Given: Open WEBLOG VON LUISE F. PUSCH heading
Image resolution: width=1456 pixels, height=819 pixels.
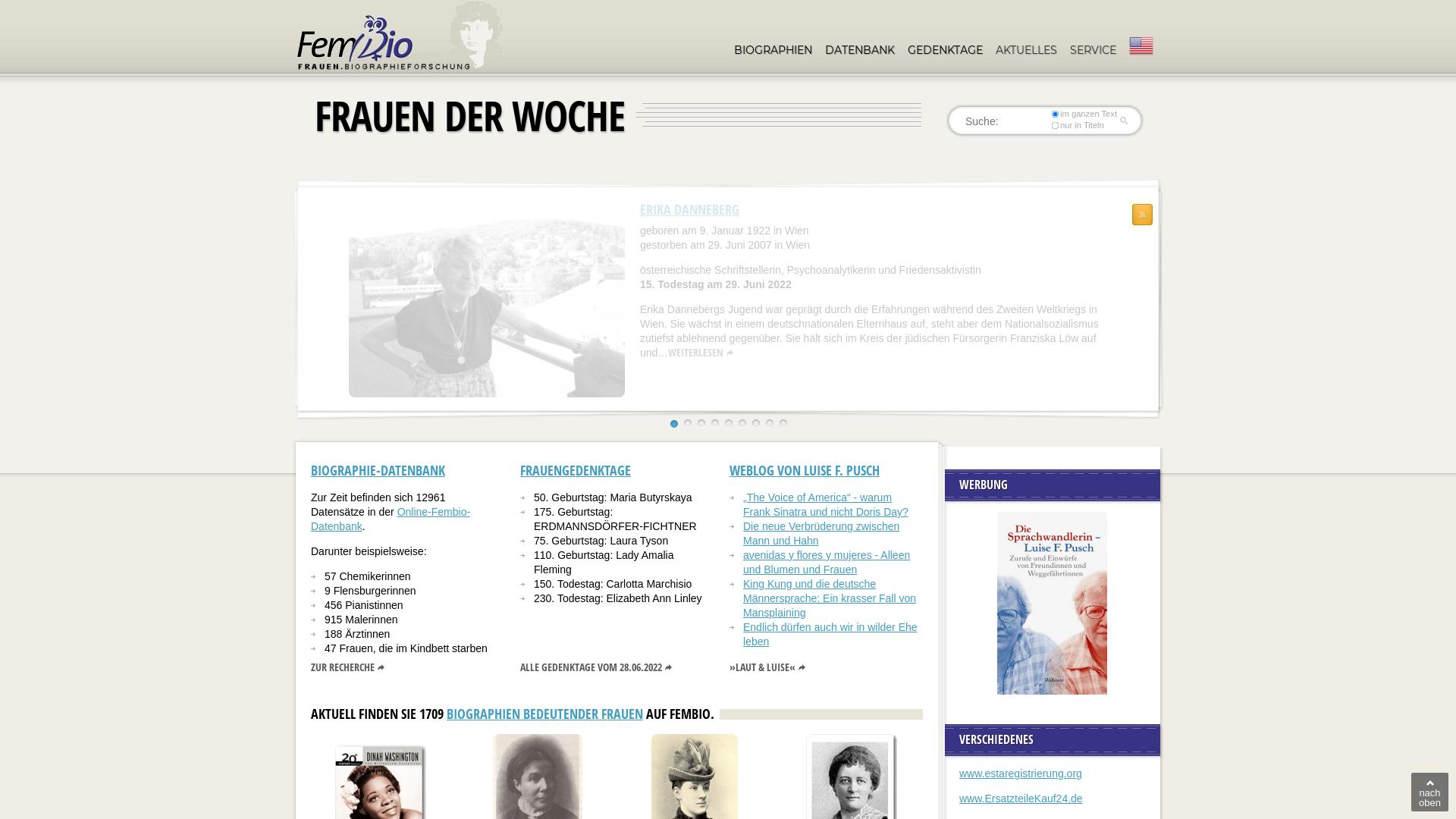Looking at the screenshot, I should (805, 471).
